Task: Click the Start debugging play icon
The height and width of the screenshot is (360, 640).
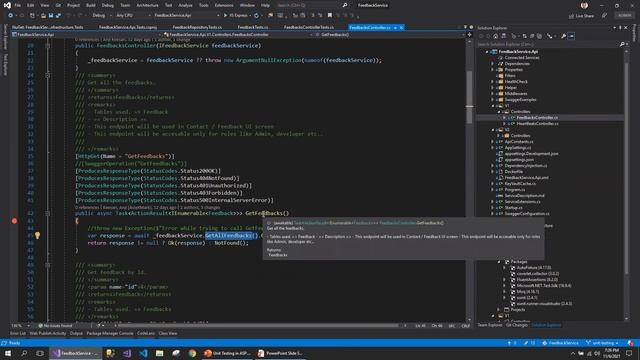Action: [x=225, y=16]
